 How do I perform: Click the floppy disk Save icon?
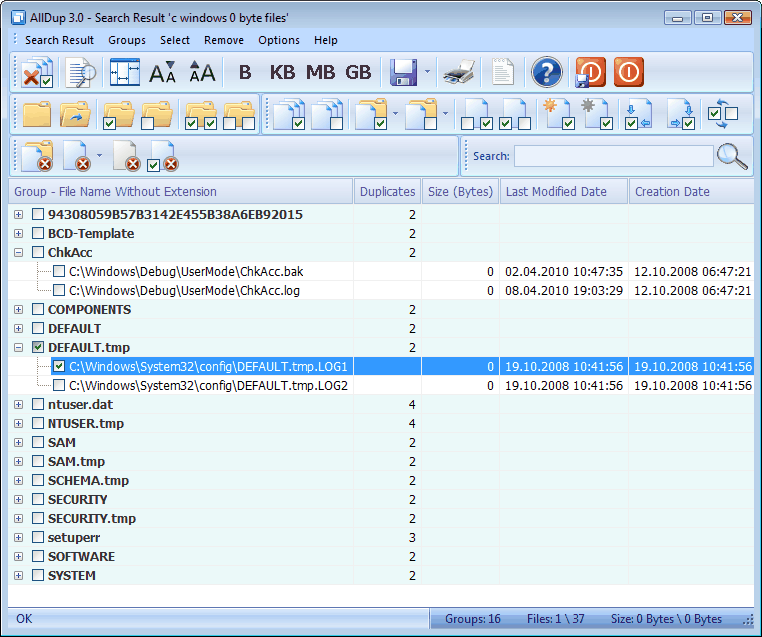[404, 72]
